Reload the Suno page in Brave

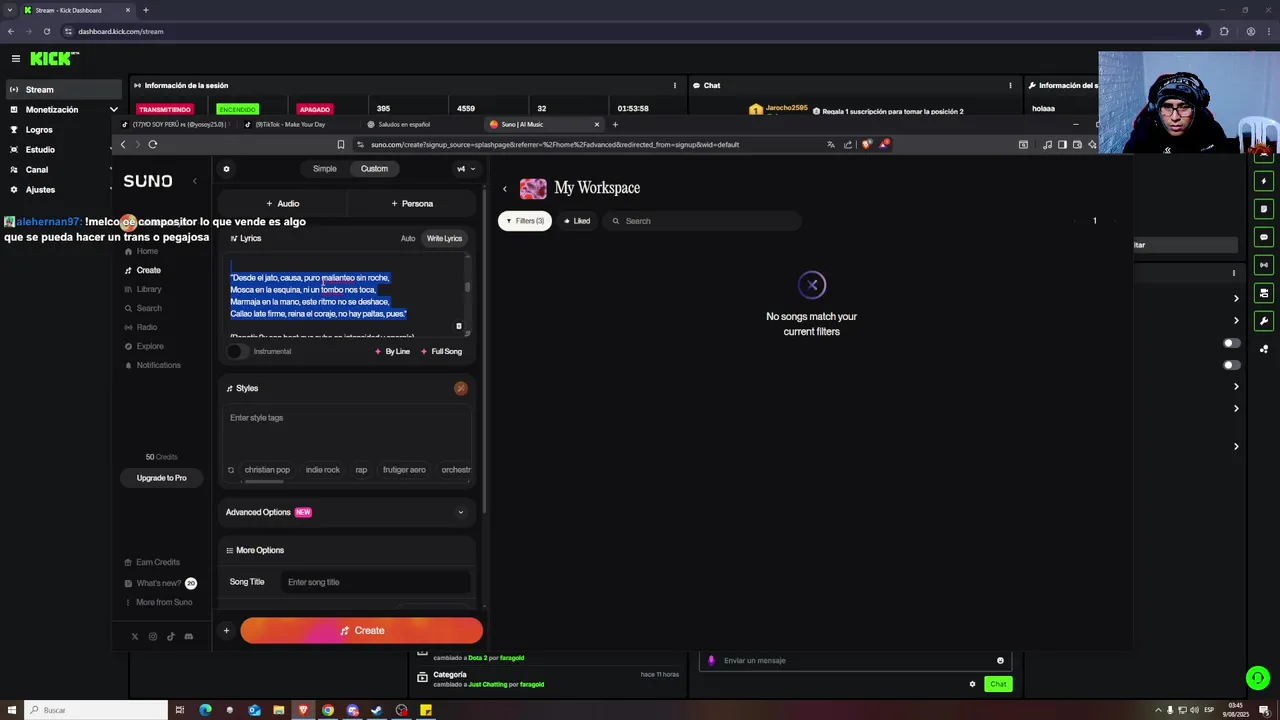pyautogui.click(x=153, y=145)
